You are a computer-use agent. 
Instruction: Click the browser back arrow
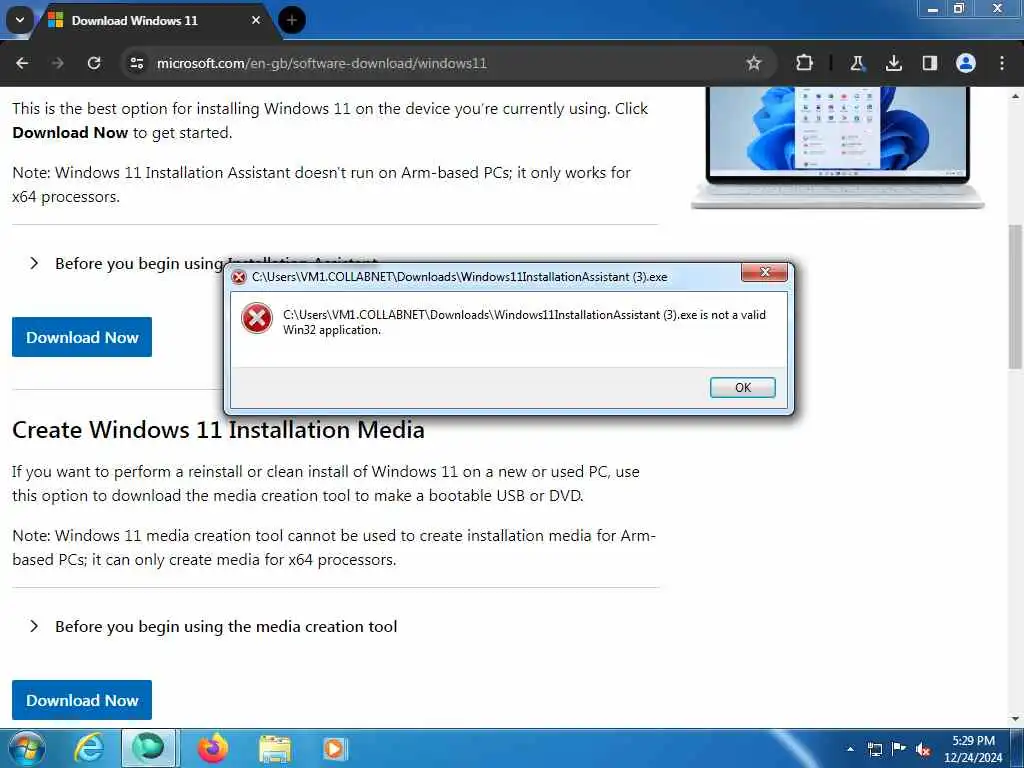point(22,63)
